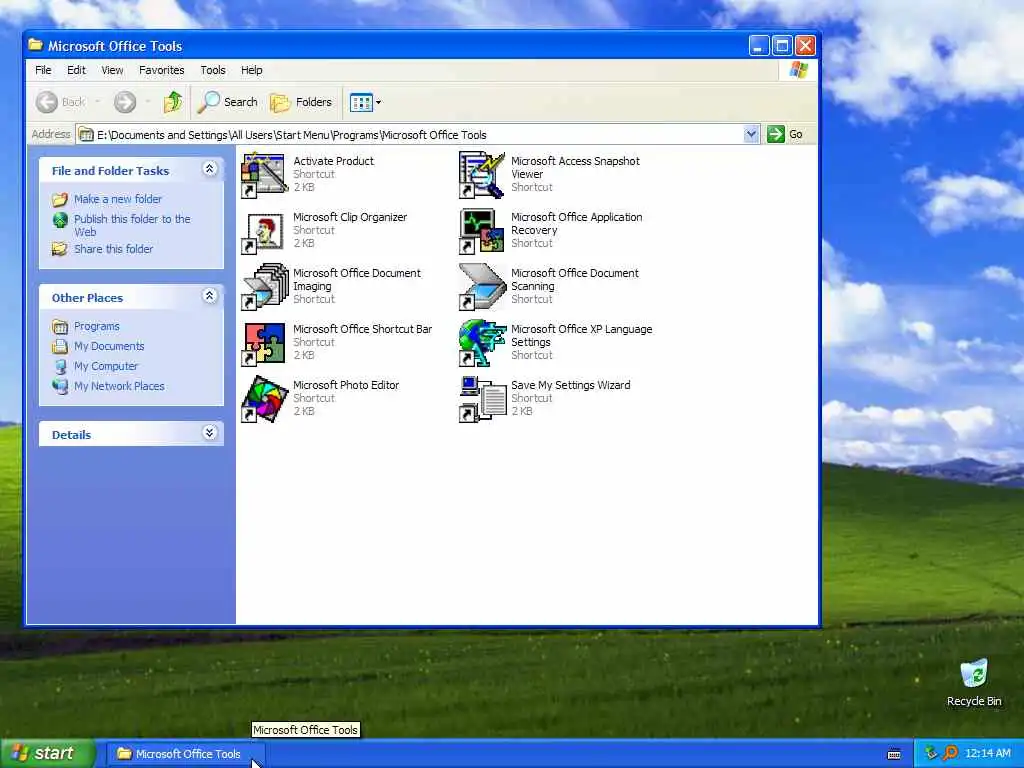Open the Help menu
1024x768 pixels.
pyautogui.click(x=251, y=70)
